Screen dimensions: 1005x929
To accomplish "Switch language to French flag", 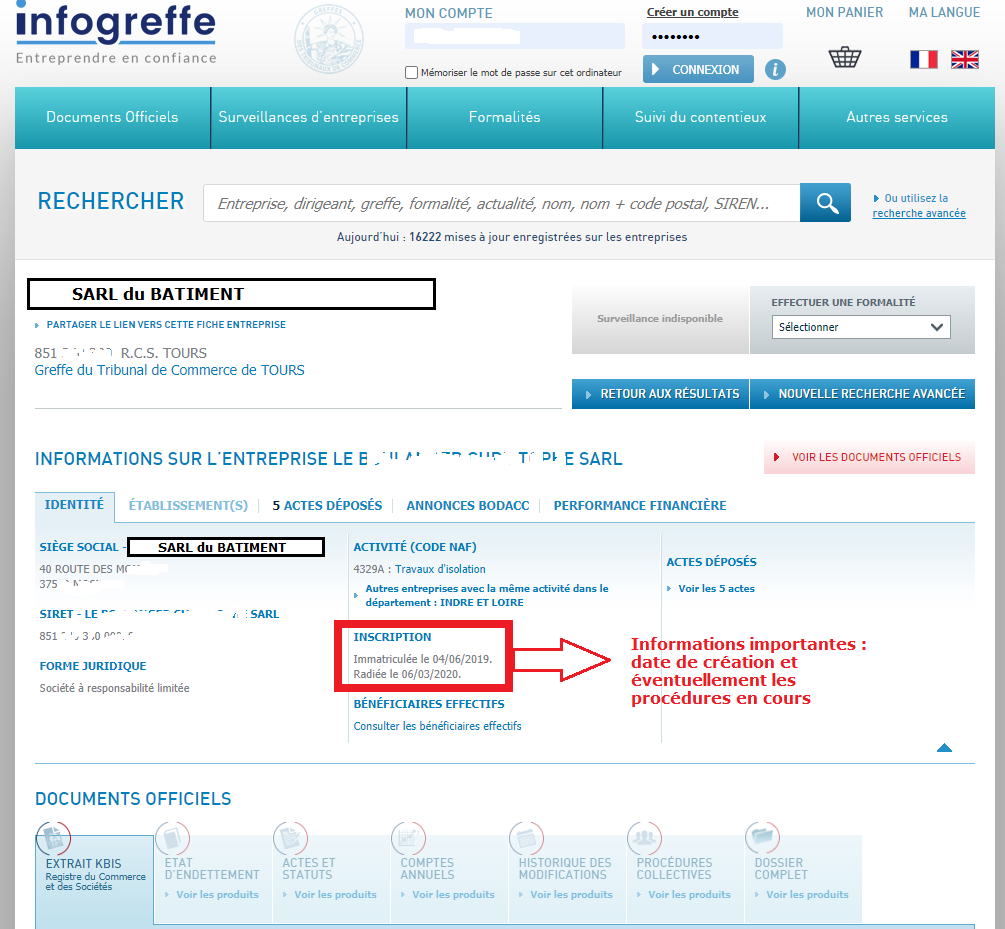I will click(x=923, y=59).
